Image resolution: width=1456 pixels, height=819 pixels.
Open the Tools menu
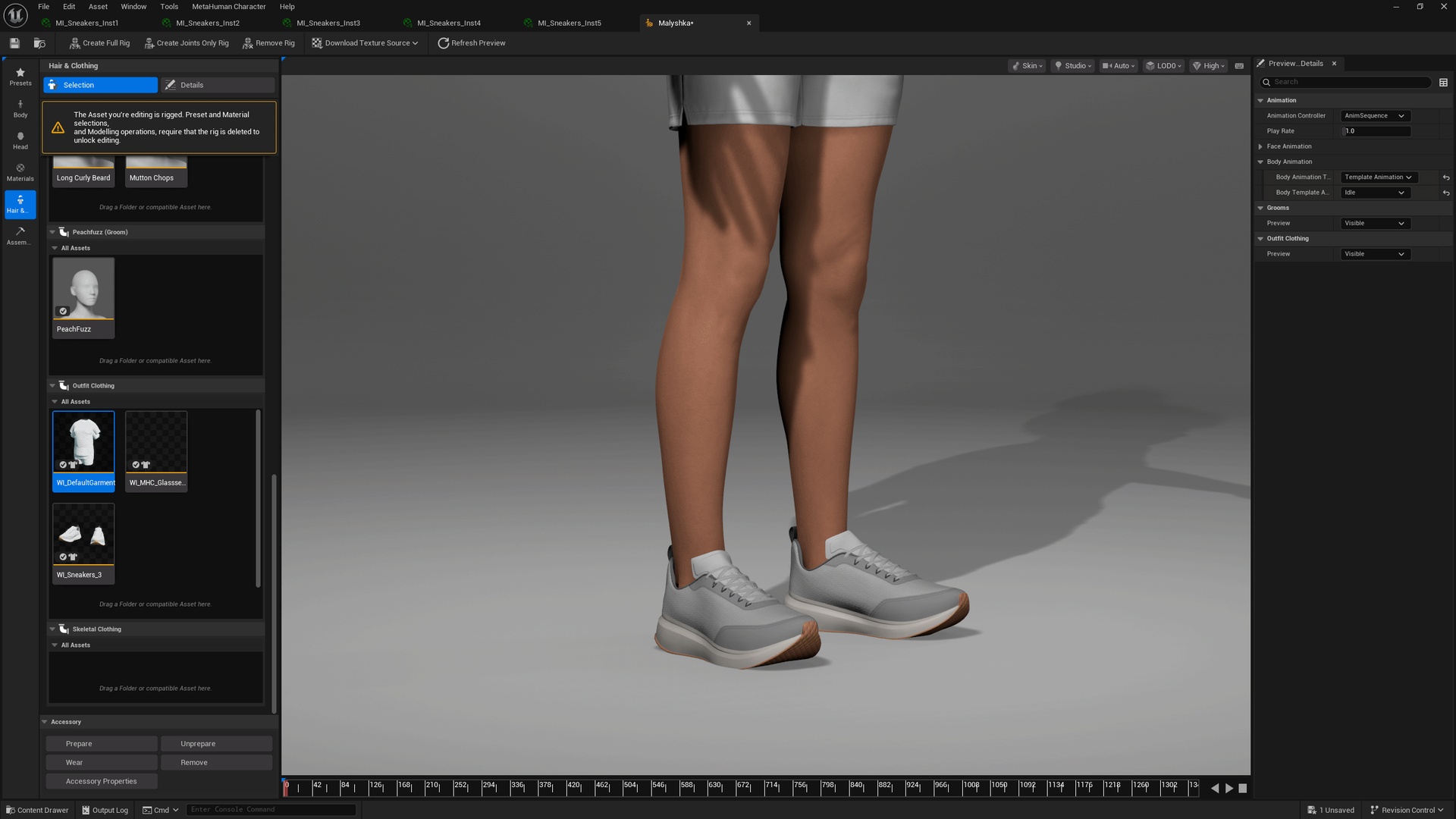(x=170, y=6)
